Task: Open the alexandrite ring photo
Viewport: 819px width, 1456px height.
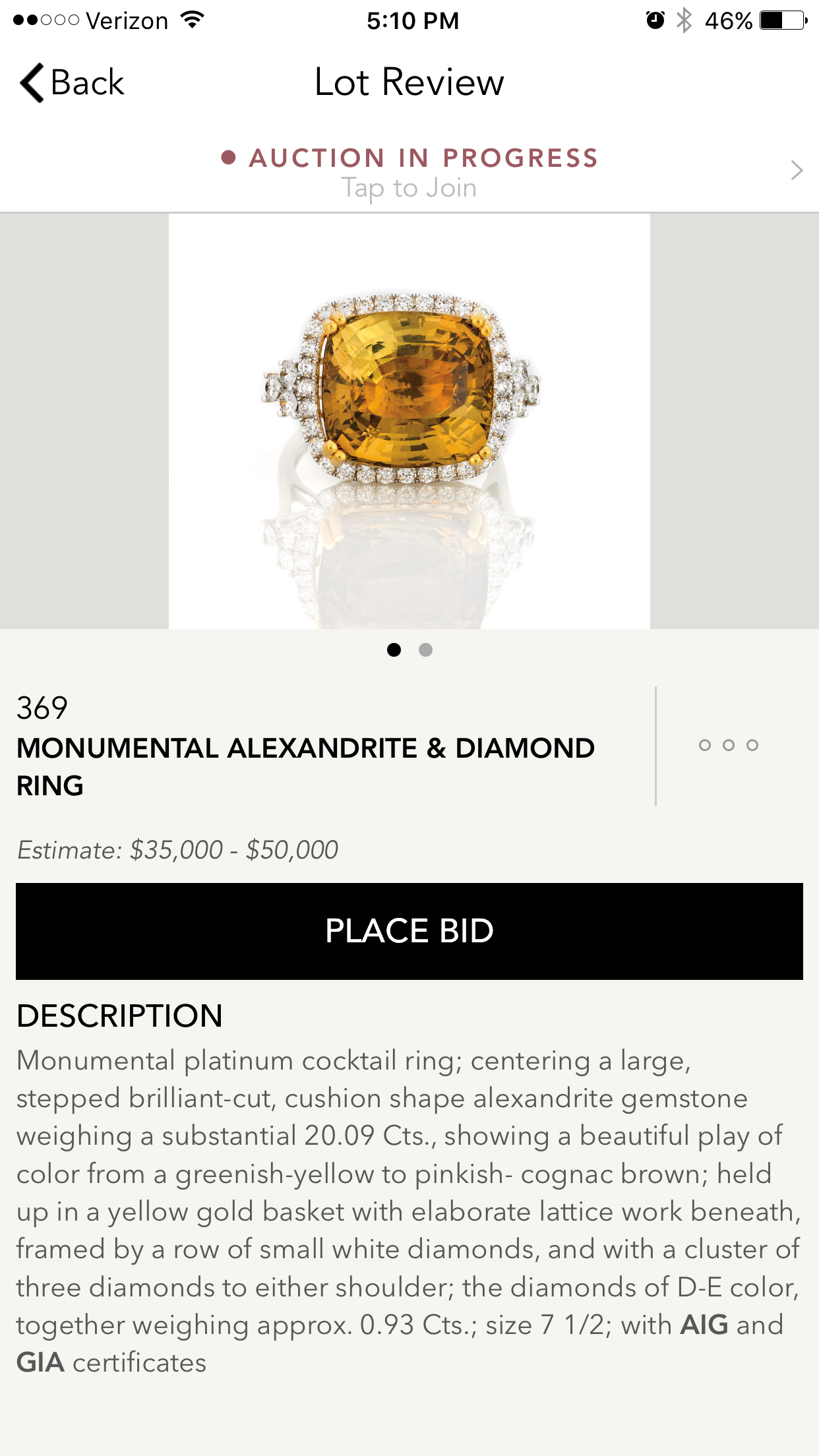Action: (409, 421)
